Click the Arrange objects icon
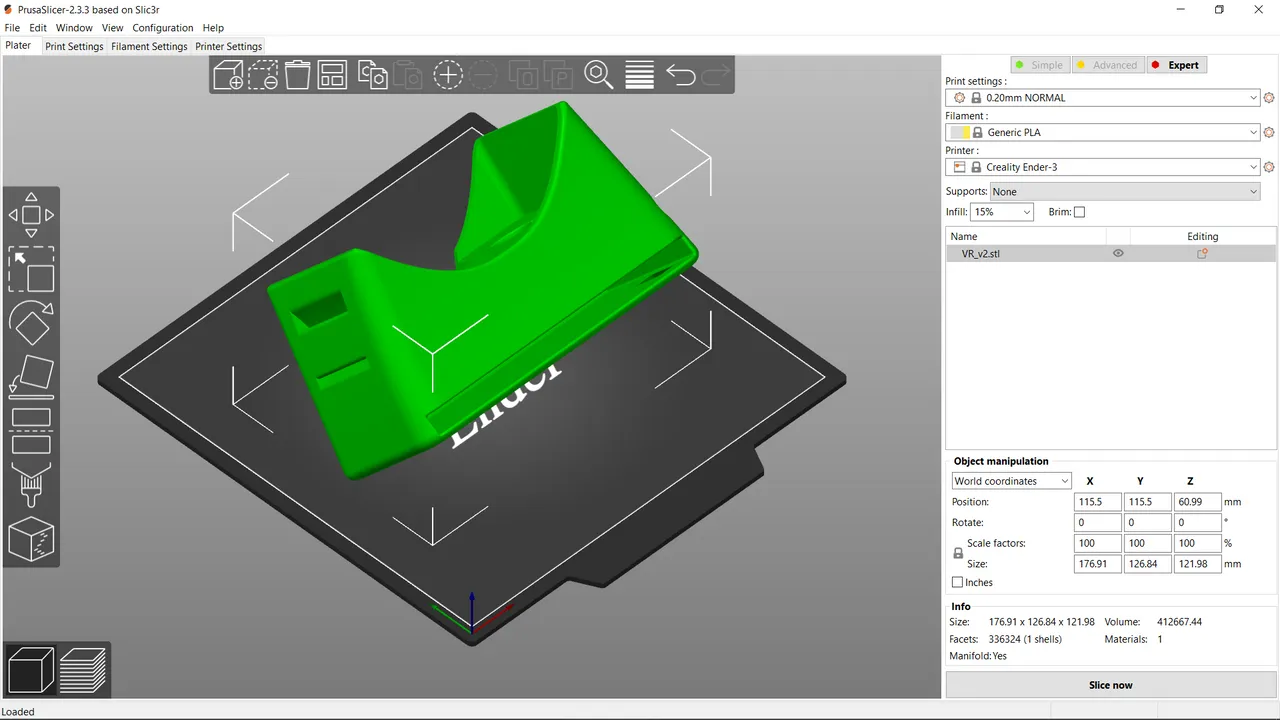The height and width of the screenshot is (720, 1280). 332,75
